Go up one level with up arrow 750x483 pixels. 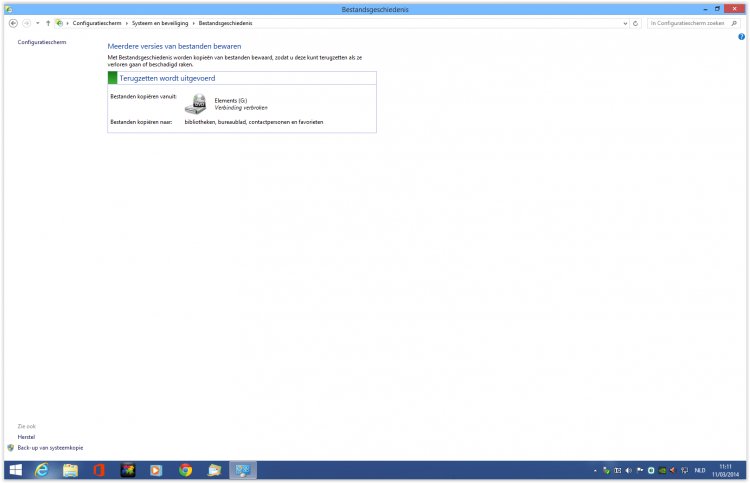coord(48,23)
